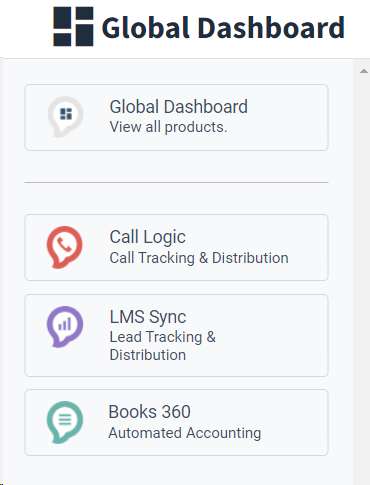Select the Global Dashboard card title

pos(179,107)
